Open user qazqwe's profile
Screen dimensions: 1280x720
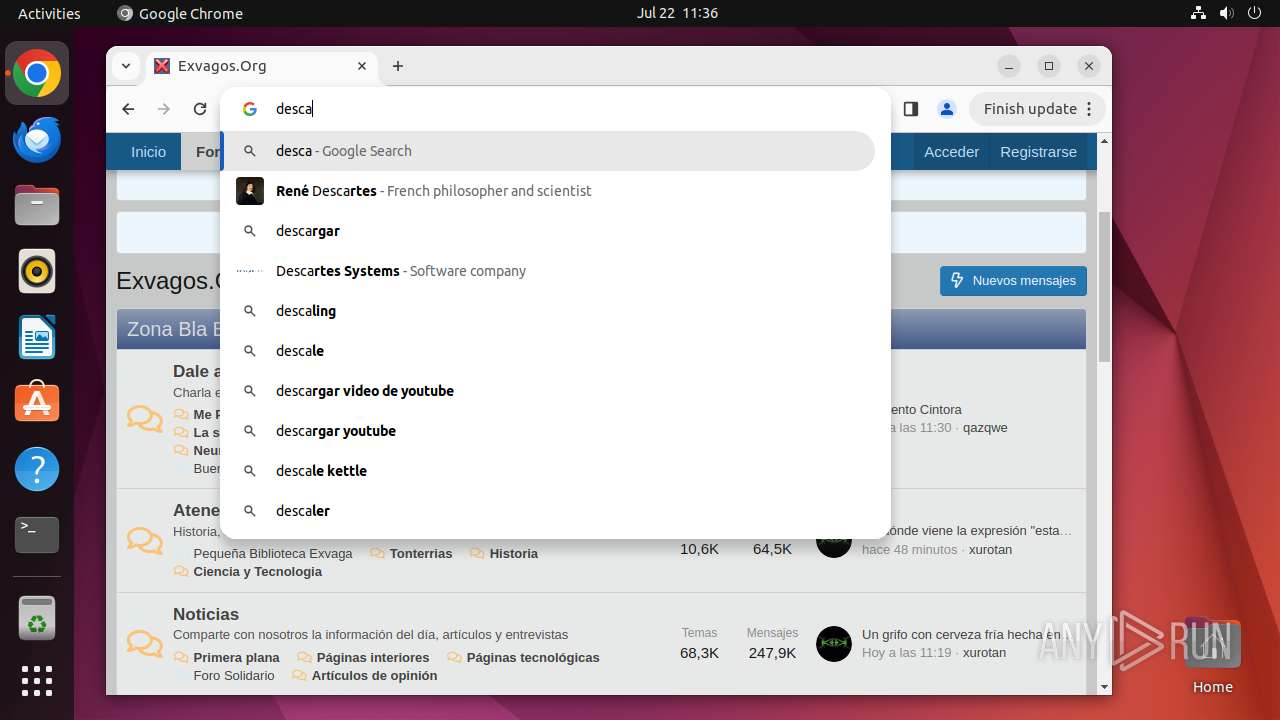pos(985,427)
